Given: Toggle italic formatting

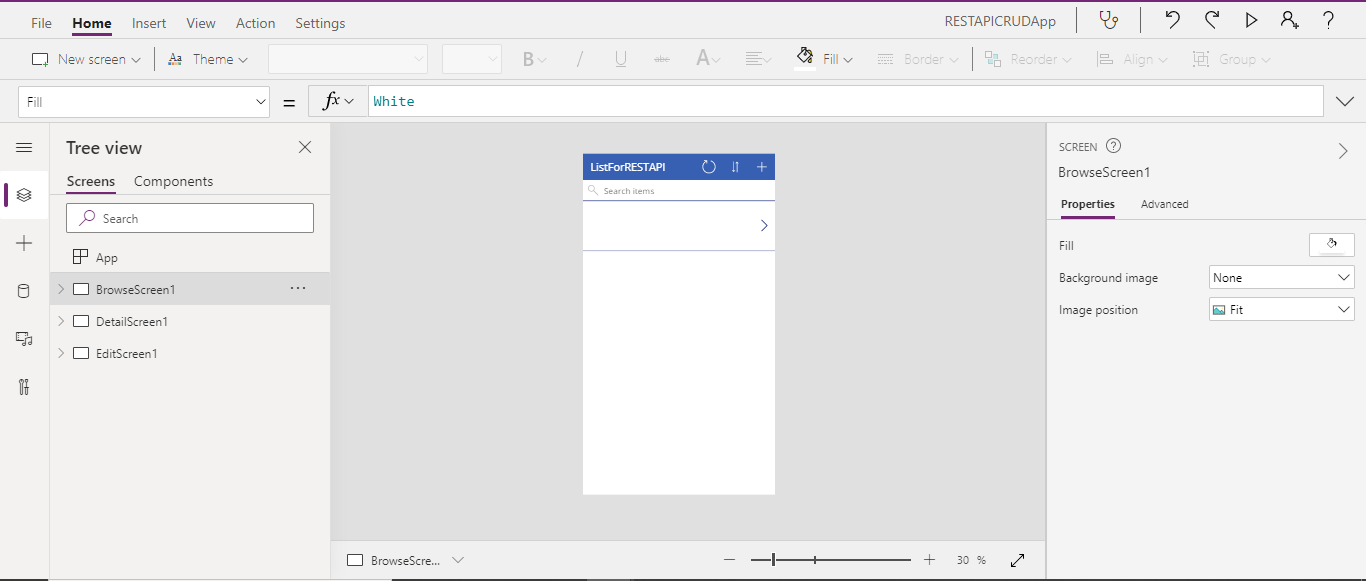Looking at the screenshot, I should click(579, 58).
